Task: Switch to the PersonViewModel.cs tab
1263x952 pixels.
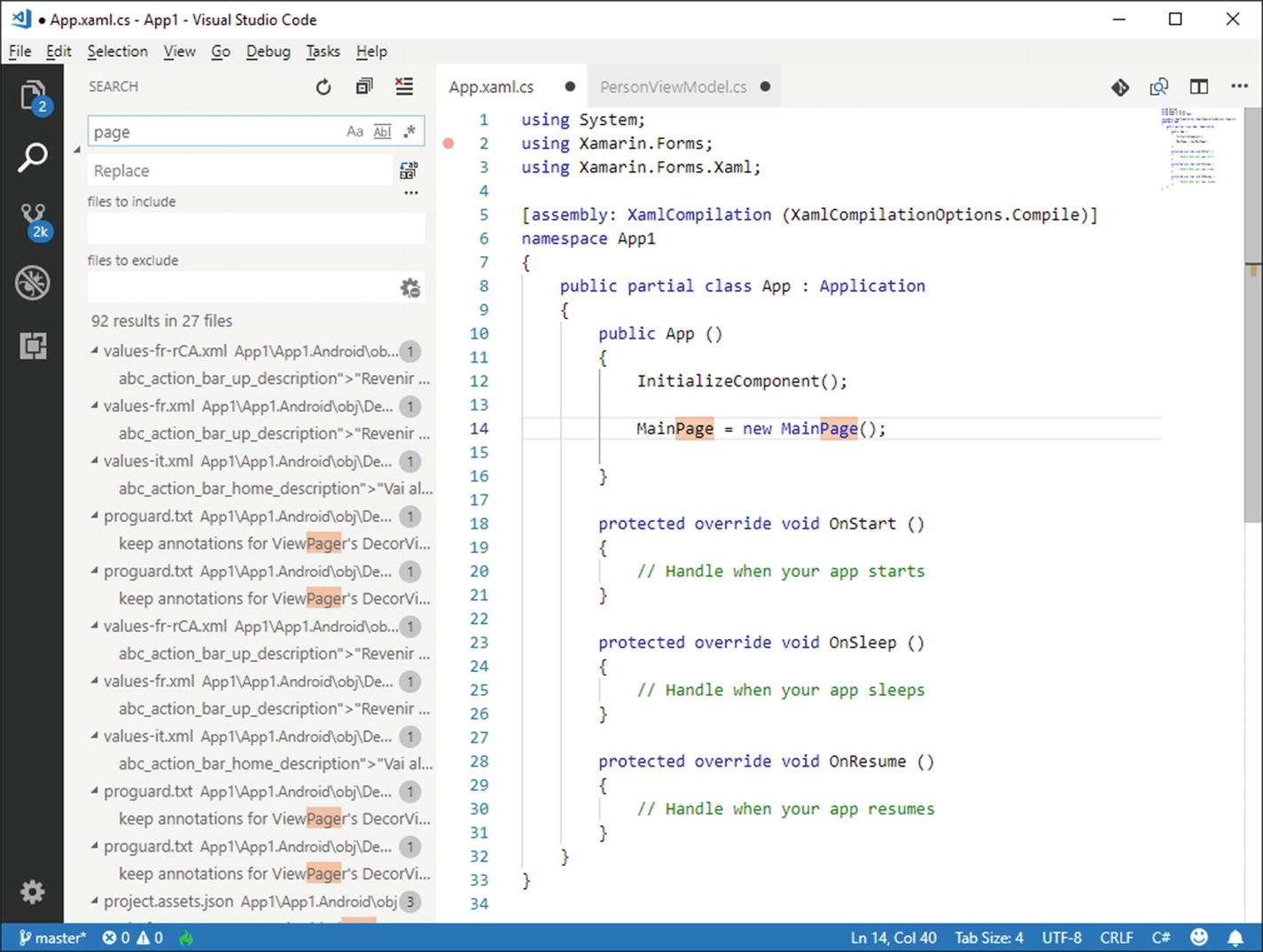Action: (673, 87)
